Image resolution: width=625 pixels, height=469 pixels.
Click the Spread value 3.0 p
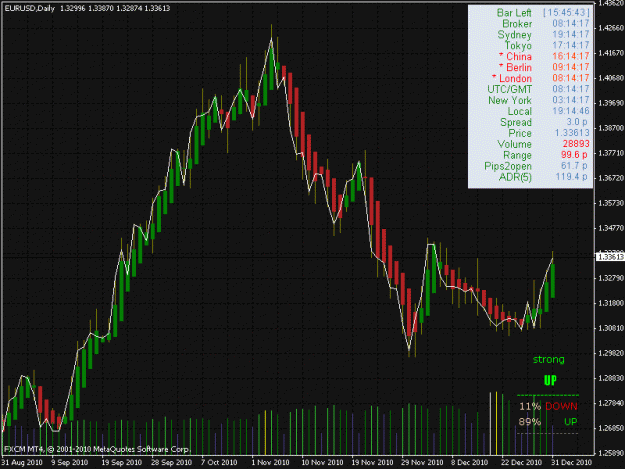tap(577, 122)
